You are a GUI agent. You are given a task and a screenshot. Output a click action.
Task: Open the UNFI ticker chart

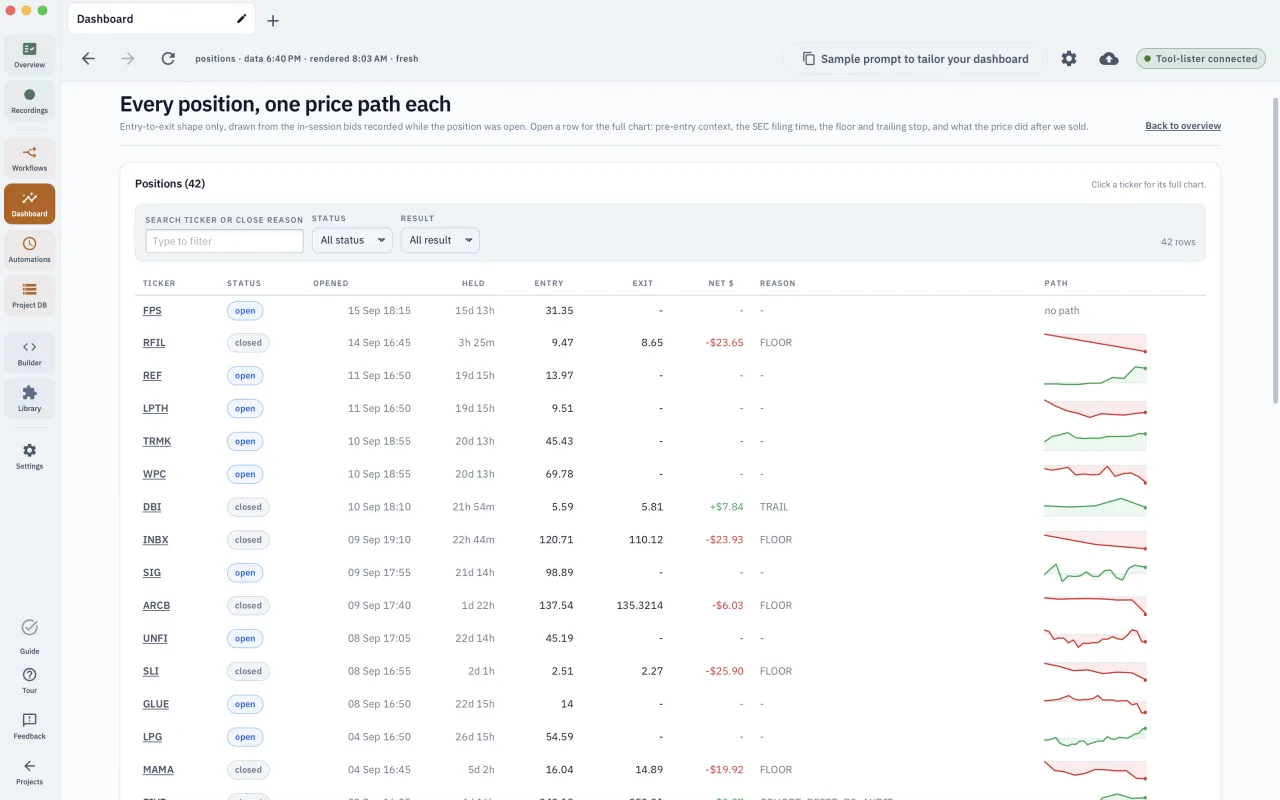[156, 639]
